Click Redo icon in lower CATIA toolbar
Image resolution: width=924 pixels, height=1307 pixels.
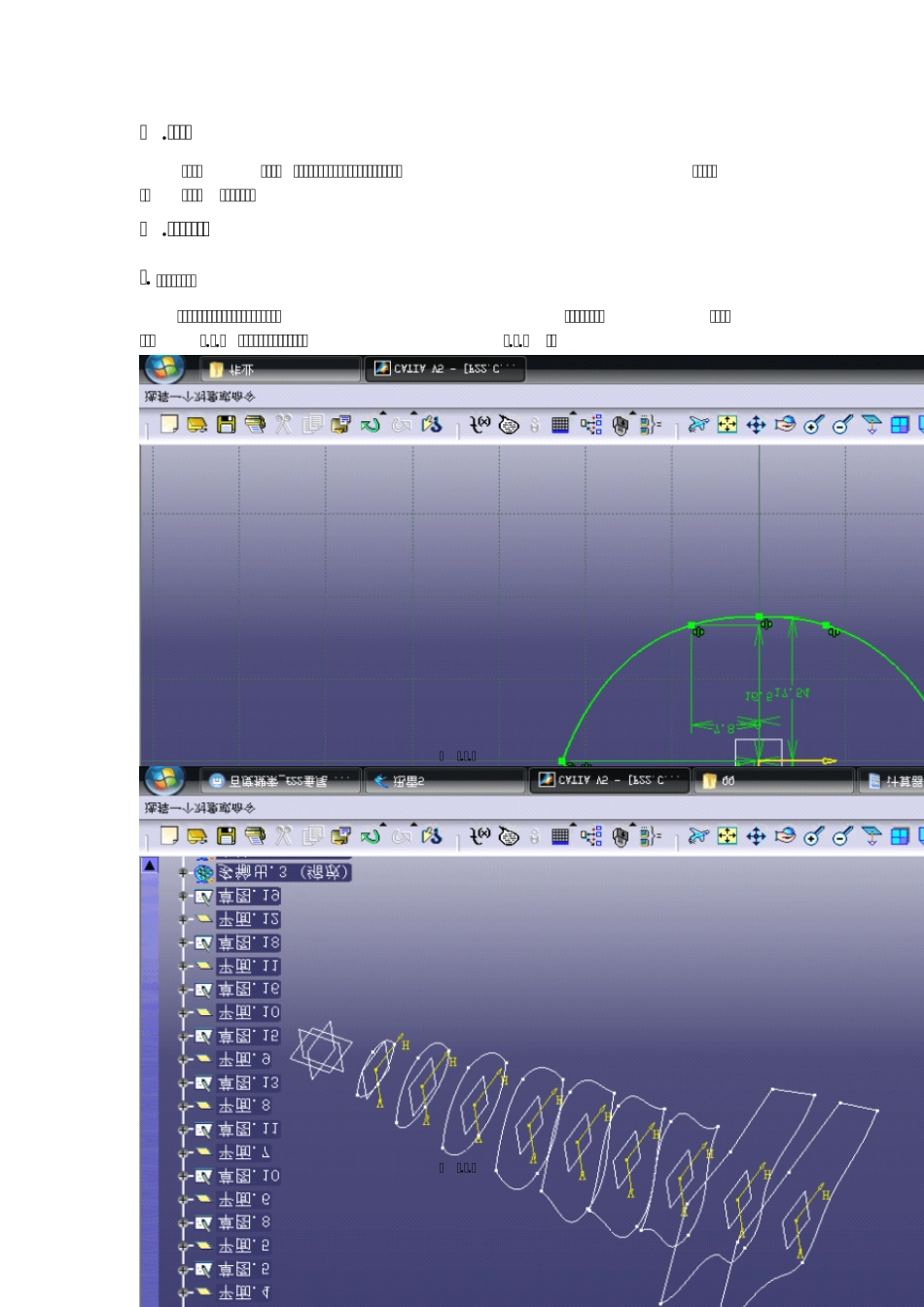point(401,836)
